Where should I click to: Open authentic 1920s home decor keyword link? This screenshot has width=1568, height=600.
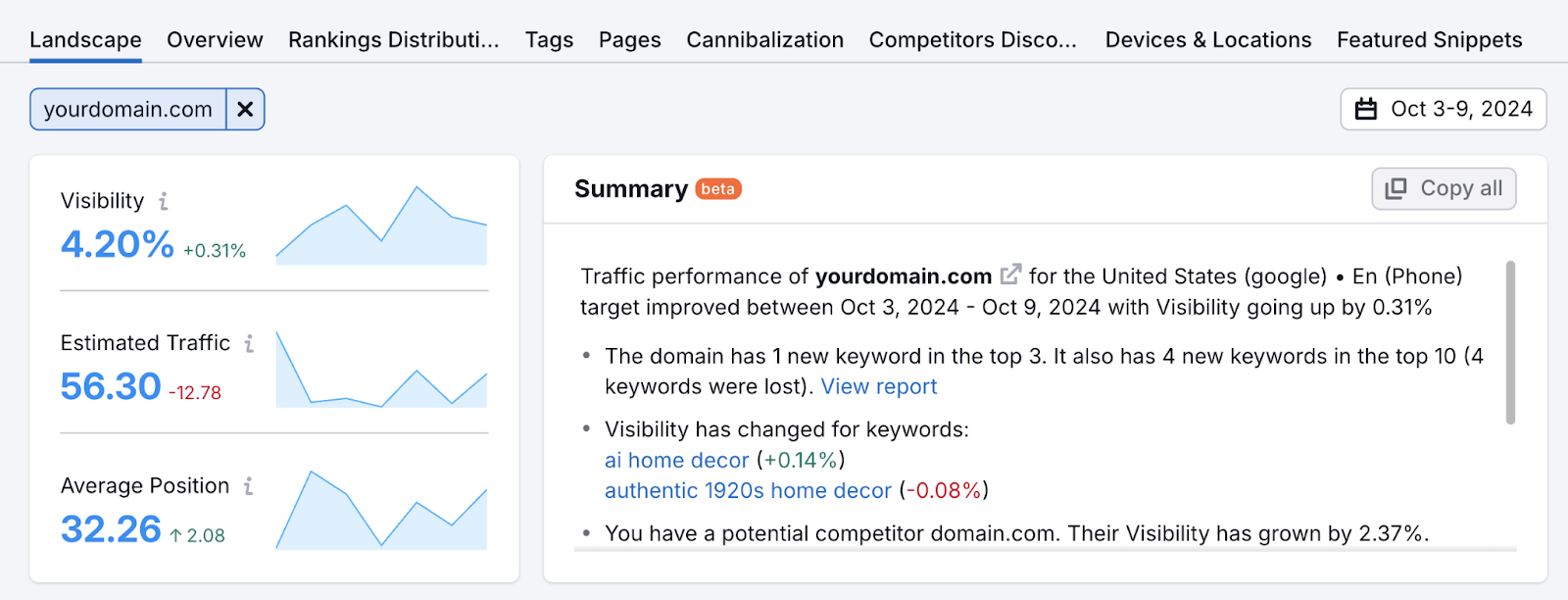(x=748, y=491)
